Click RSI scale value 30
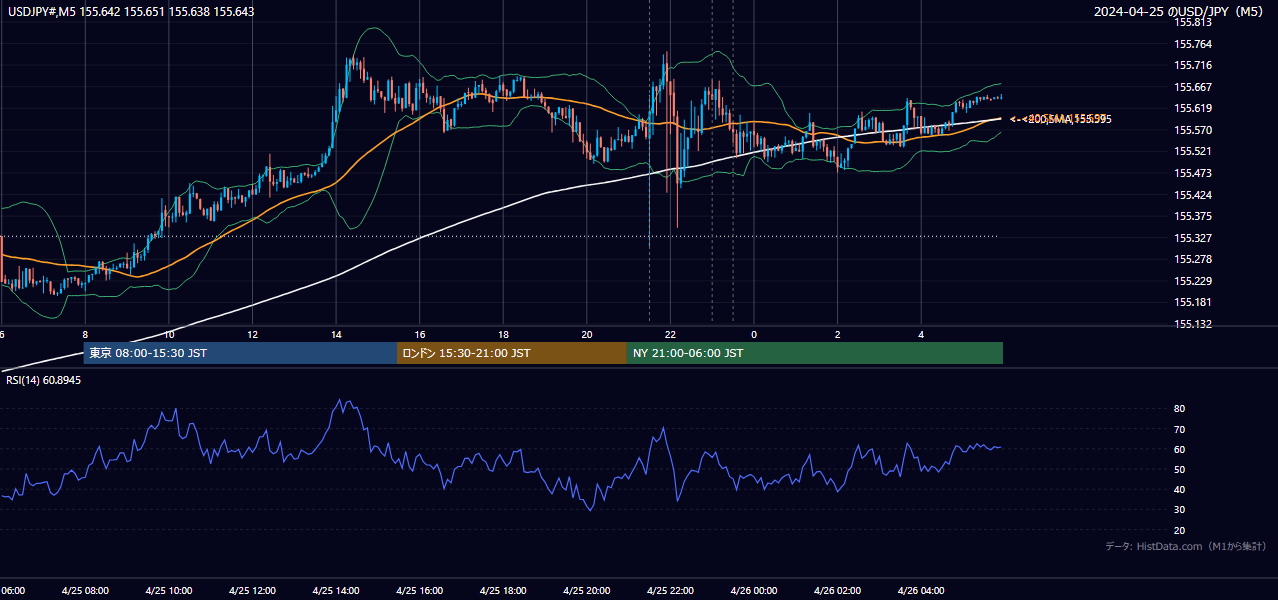This screenshot has width=1278, height=600. tap(1180, 510)
